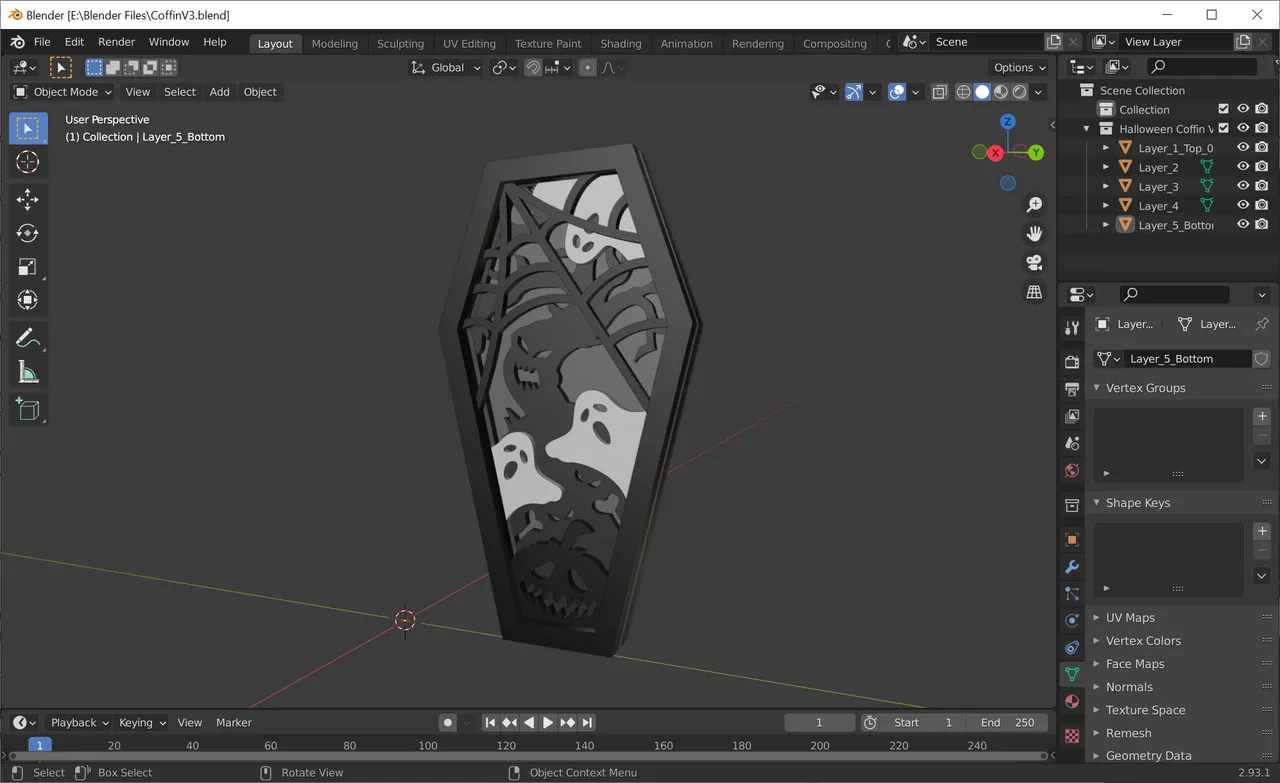The image size is (1280, 783).
Task: Toggle the snap magnet button
Action: point(533,68)
